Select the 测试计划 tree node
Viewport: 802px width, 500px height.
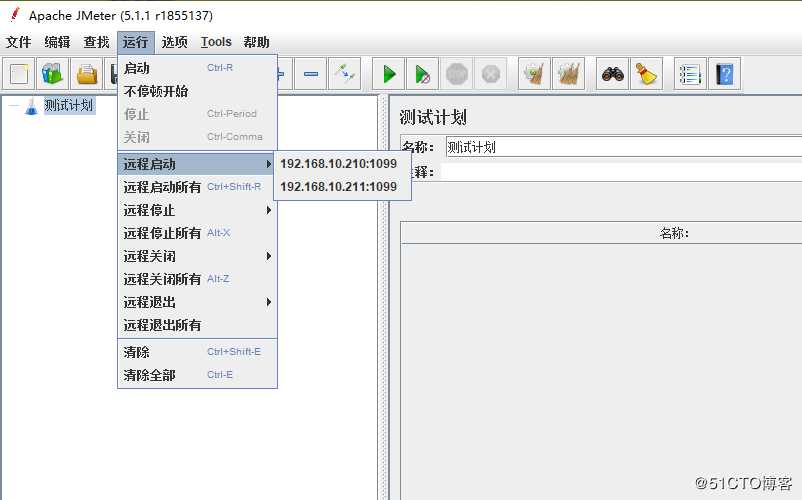click(x=69, y=106)
